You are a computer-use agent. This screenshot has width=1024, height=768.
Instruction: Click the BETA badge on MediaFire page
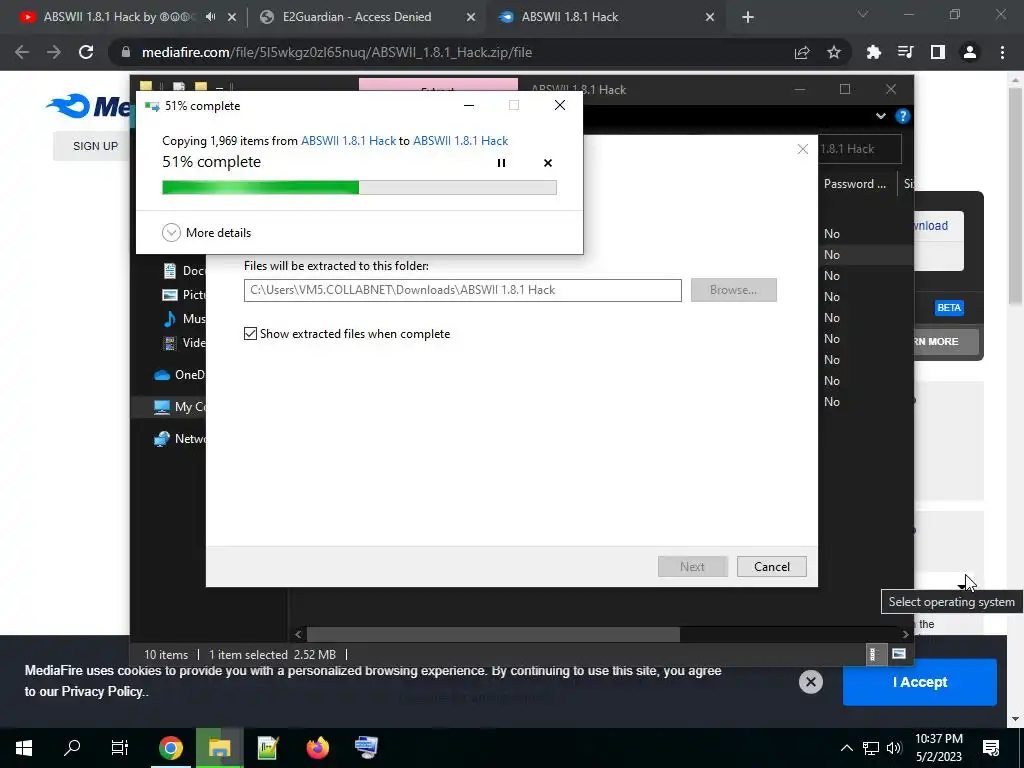(949, 308)
